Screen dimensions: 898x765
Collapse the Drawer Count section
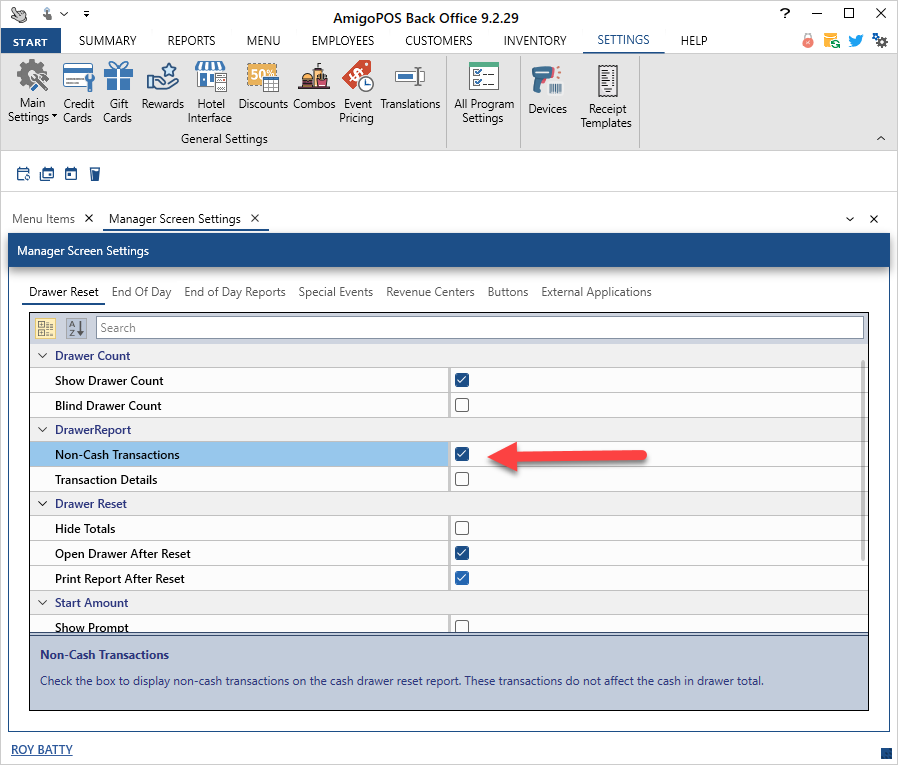pos(42,356)
